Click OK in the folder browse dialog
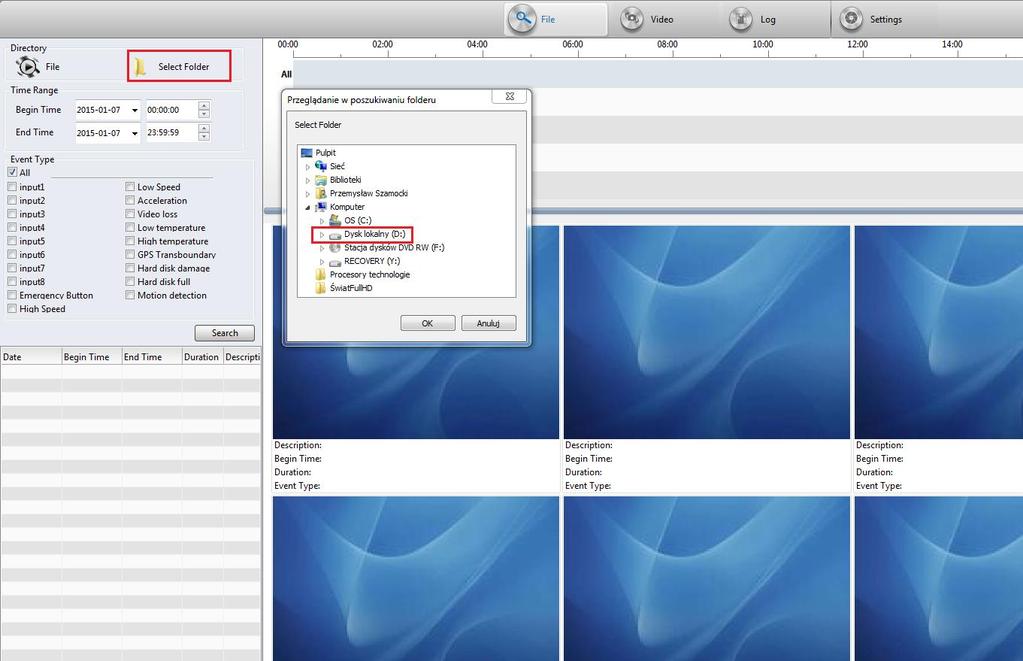 [427, 323]
